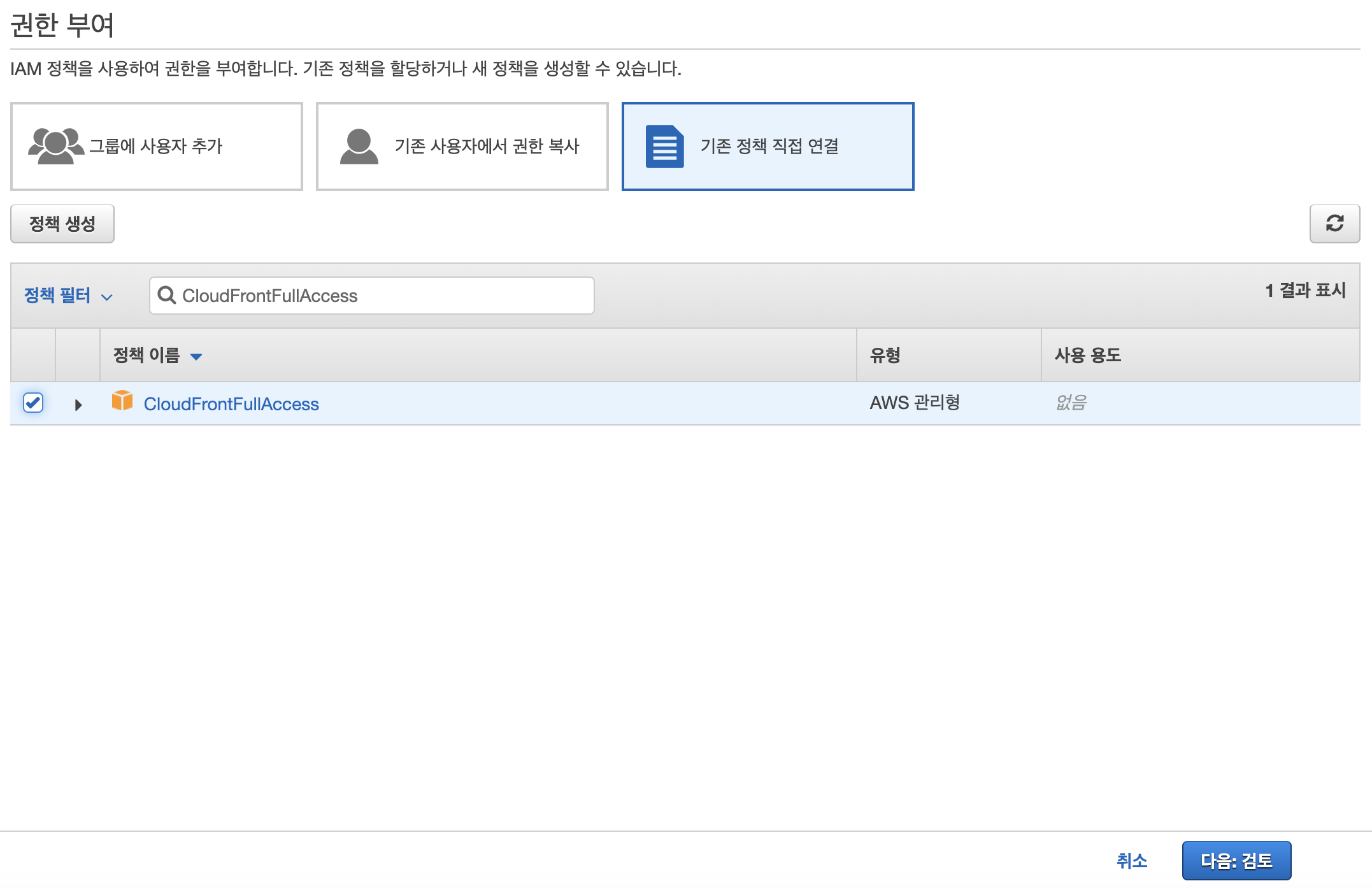This screenshot has height=888, width=1372.
Task: Click the magnifier icon in policy search box
Action: point(168,295)
